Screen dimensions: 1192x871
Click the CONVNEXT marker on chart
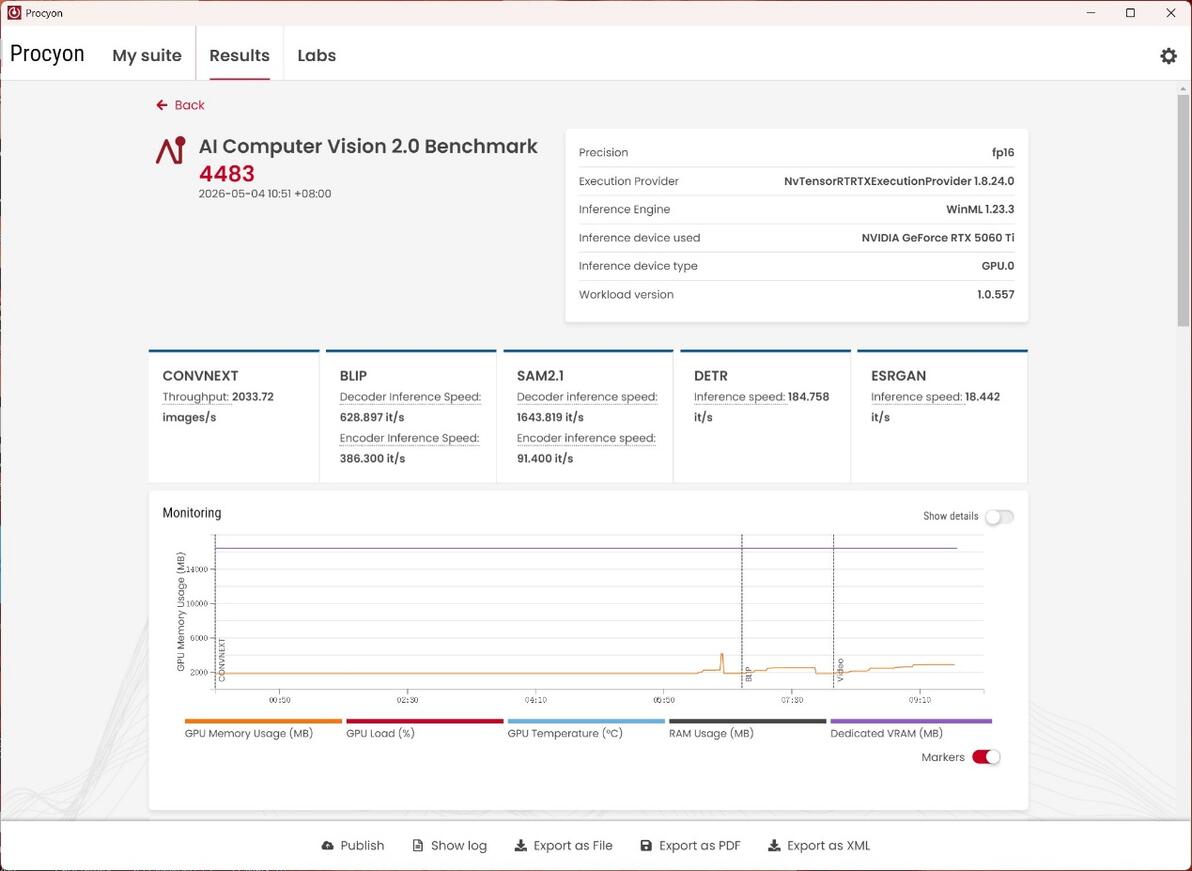click(x=221, y=658)
